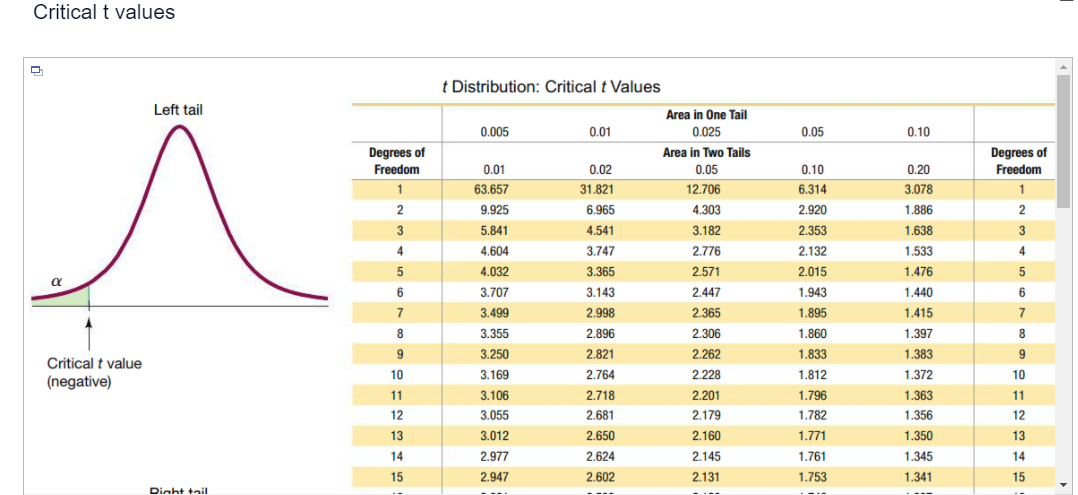Click the cell 5.841
The image size is (1078, 495).
pos(494,231)
